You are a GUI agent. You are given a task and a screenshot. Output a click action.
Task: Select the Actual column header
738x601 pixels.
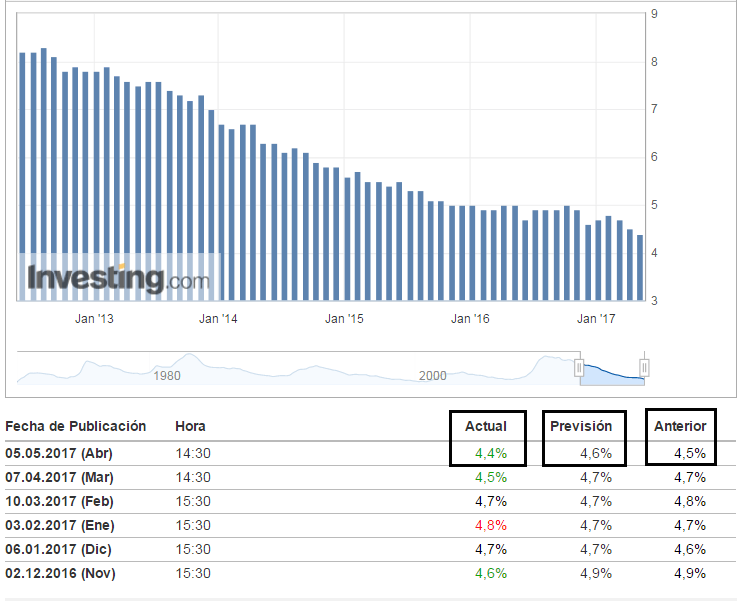(485, 426)
